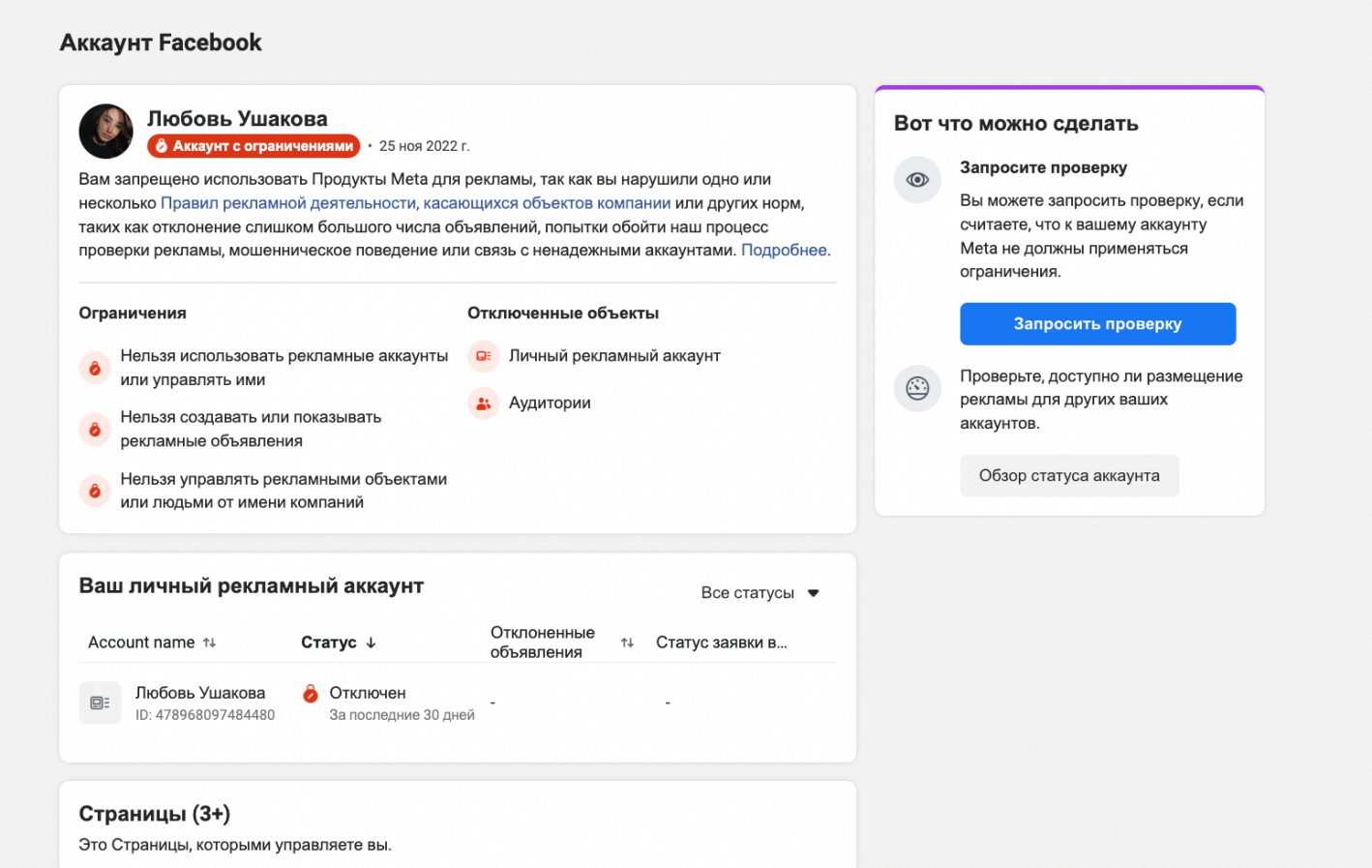This screenshot has height=868, width=1372.
Task: Click Любовь Ушакова profile avatar photo
Action: point(105,132)
